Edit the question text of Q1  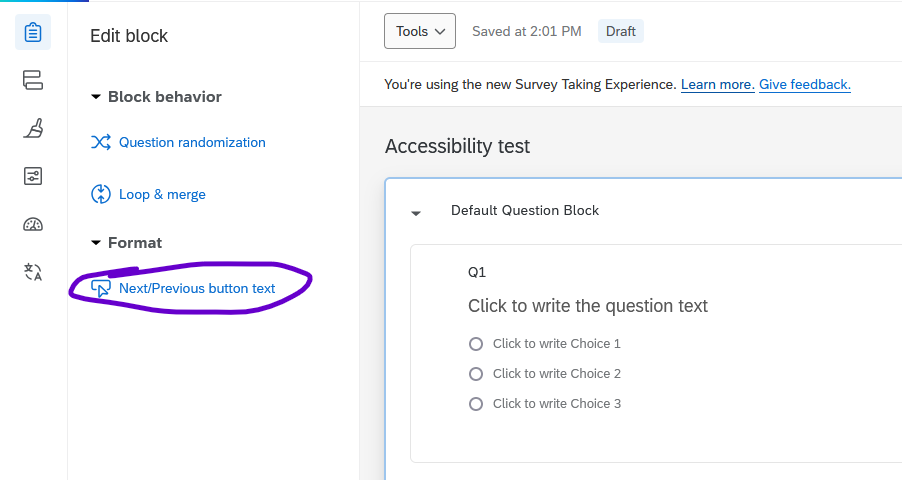587,306
